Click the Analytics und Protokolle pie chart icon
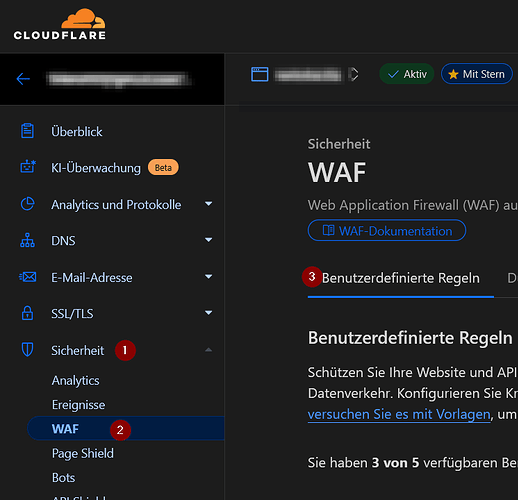The width and height of the screenshot is (518, 500). [x=28, y=204]
